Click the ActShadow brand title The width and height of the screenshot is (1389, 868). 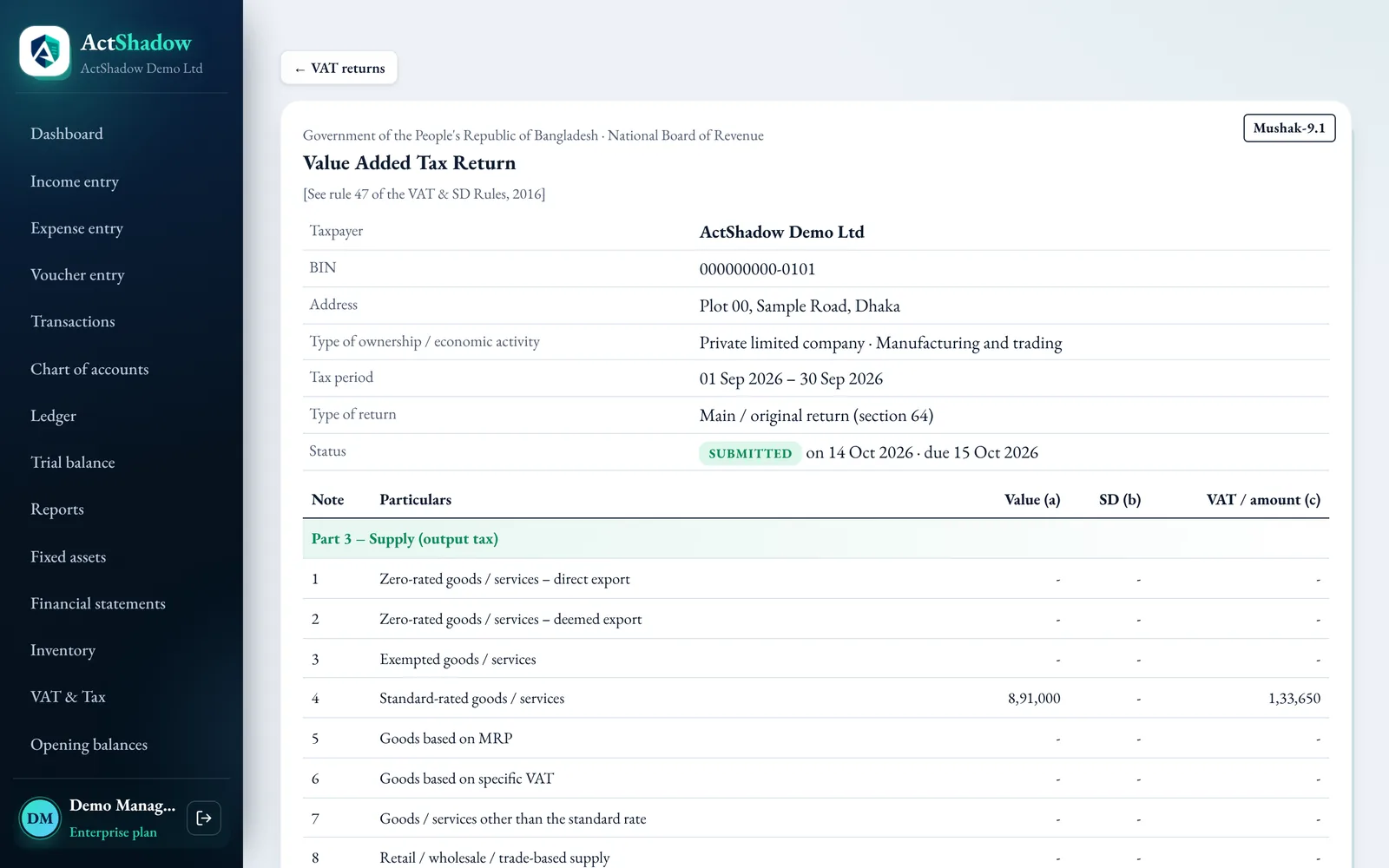click(136, 43)
